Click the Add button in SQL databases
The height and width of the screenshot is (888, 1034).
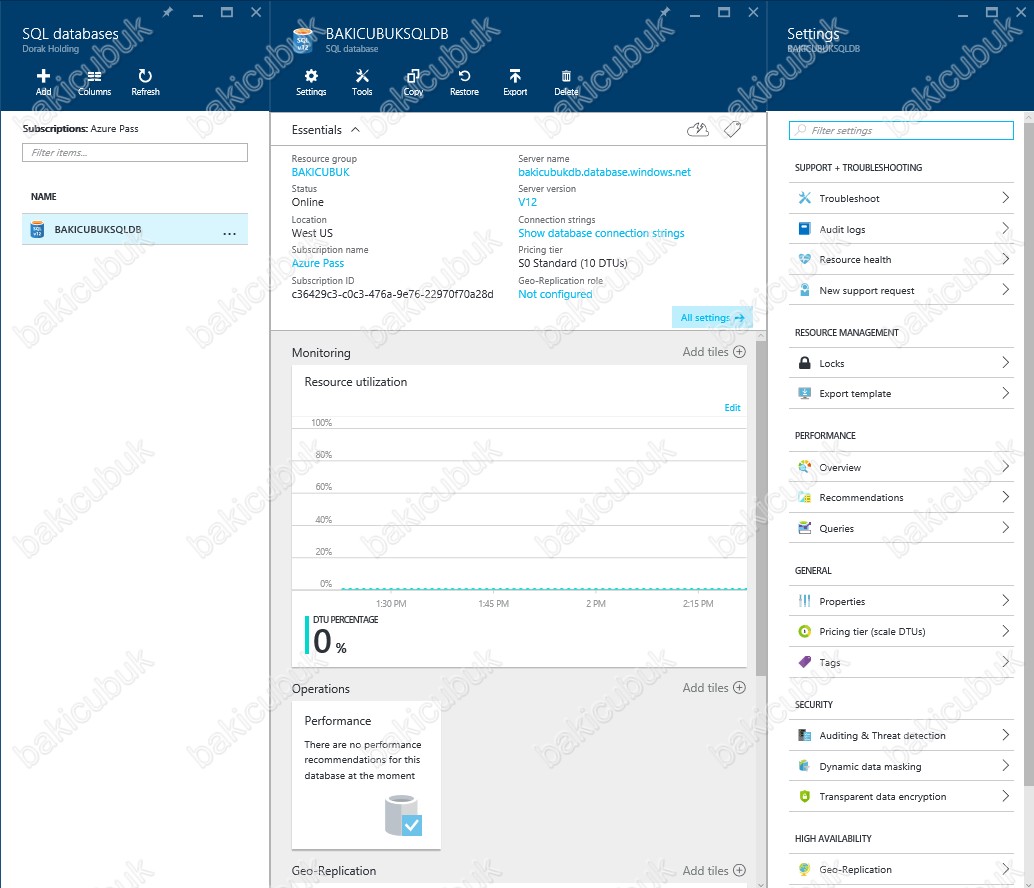pyautogui.click(x=44, y=82)
